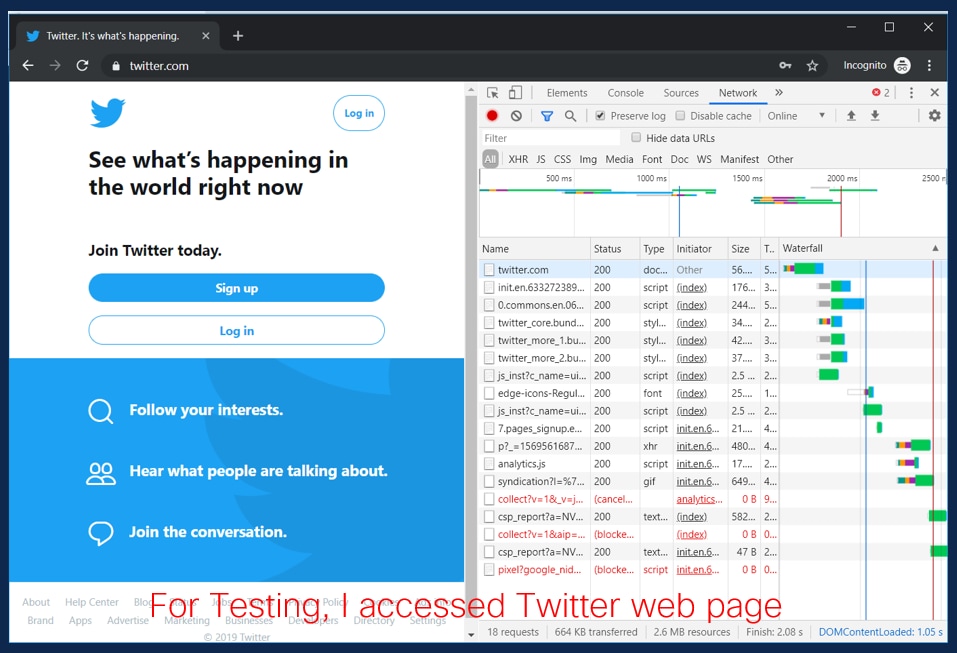Switch to the Sources tab
The image size is (957, 653).
(681, 93)
